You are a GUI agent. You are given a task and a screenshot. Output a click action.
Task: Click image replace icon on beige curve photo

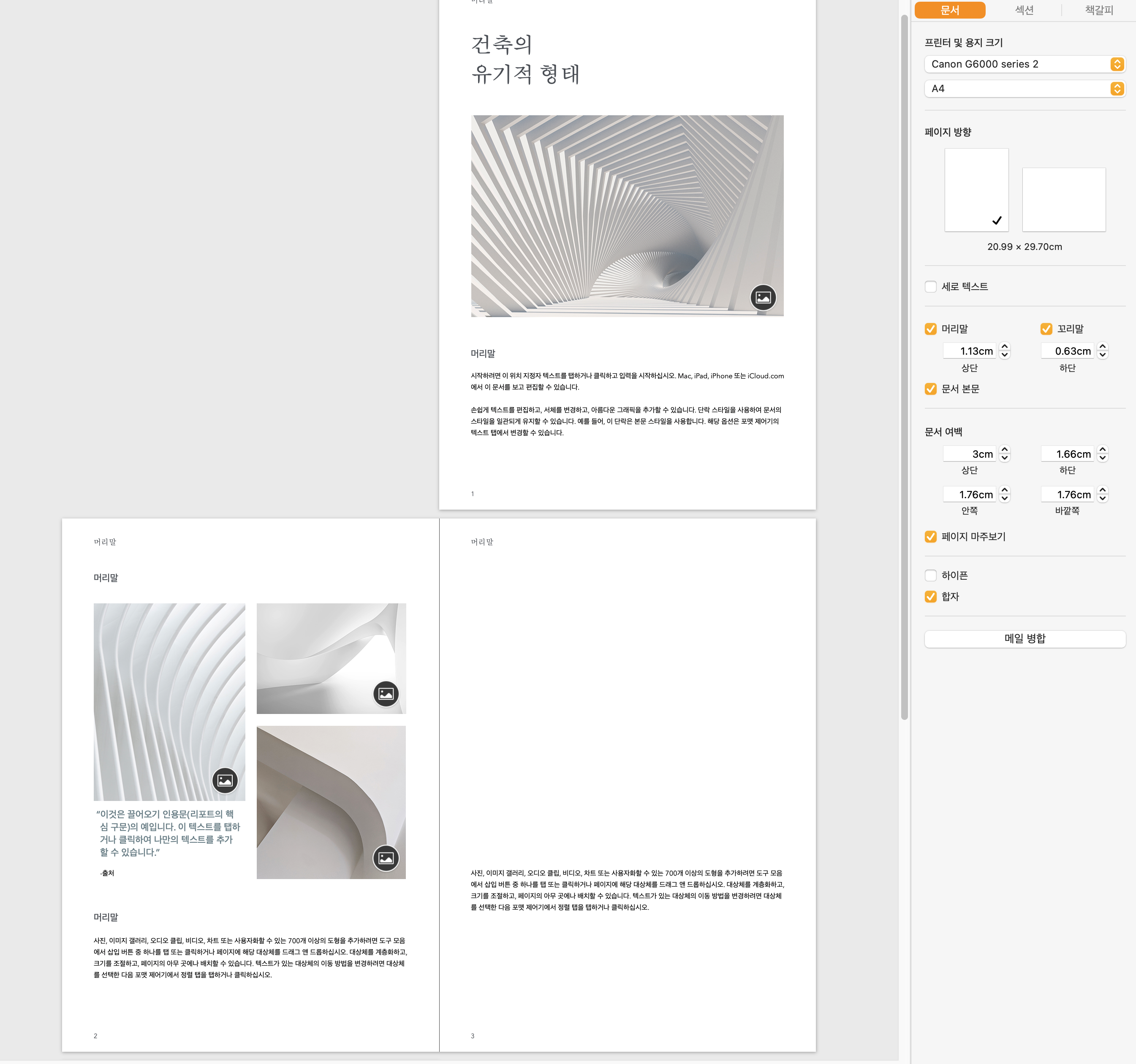[x=386, y=858]
